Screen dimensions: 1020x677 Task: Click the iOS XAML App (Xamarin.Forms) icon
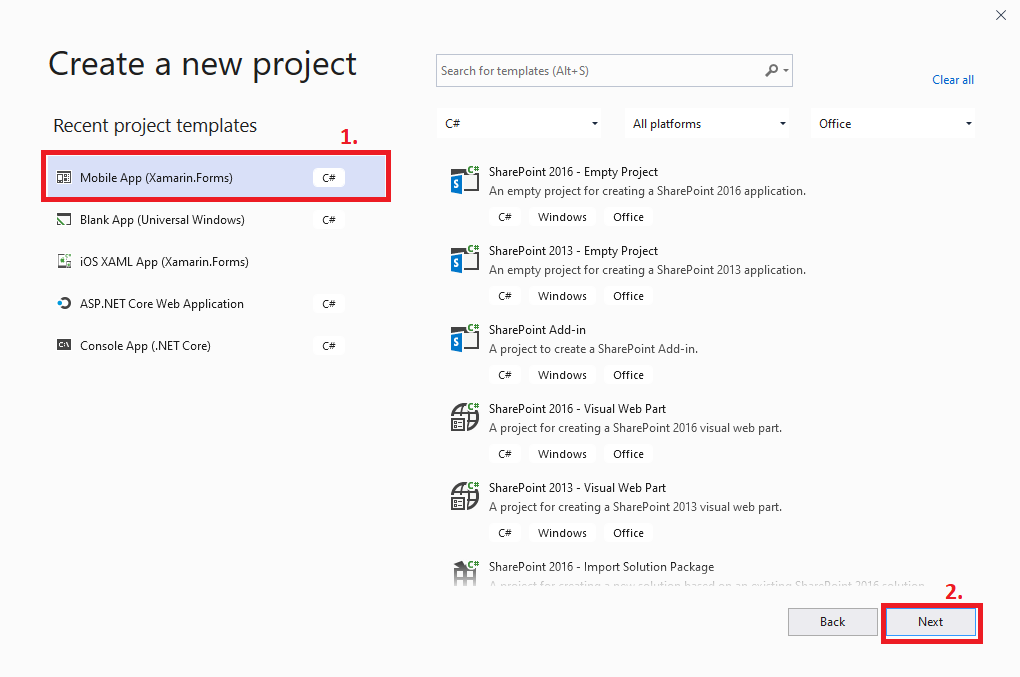point(63,261)
